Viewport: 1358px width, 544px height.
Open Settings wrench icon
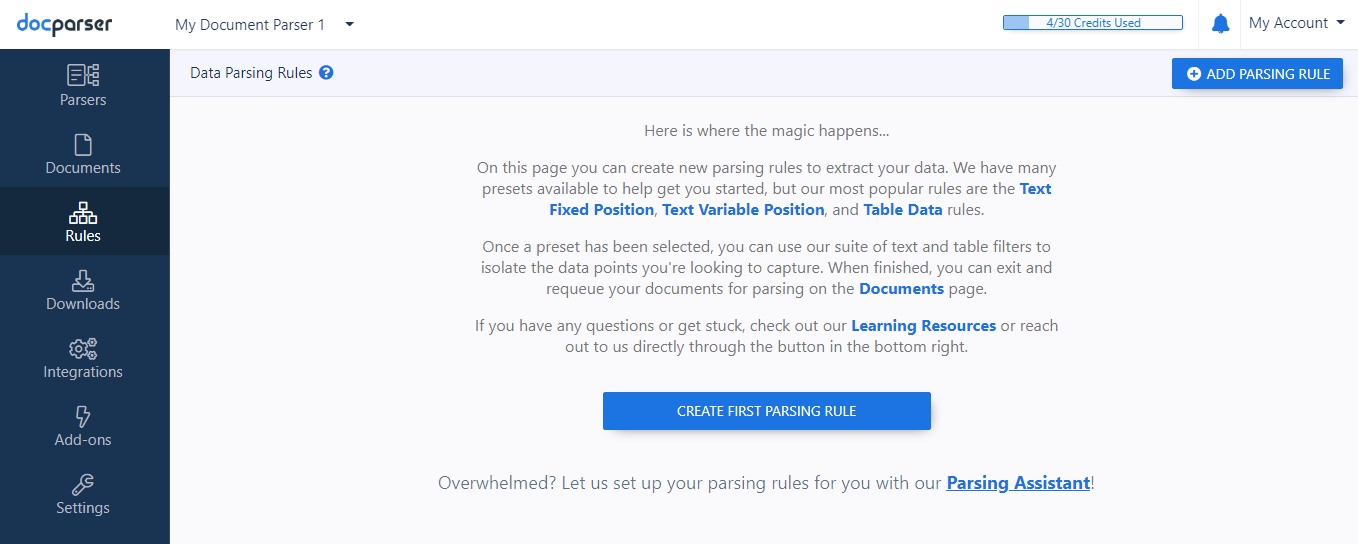[x=83, y=485]
